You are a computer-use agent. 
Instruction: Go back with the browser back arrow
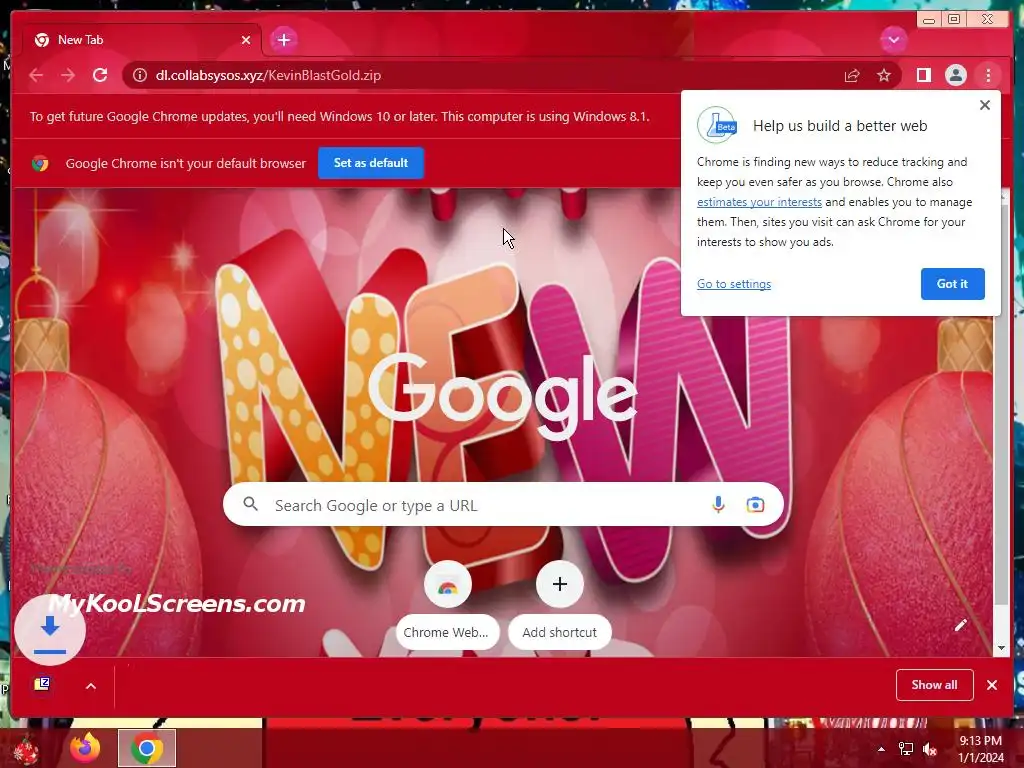click(36, 75)
